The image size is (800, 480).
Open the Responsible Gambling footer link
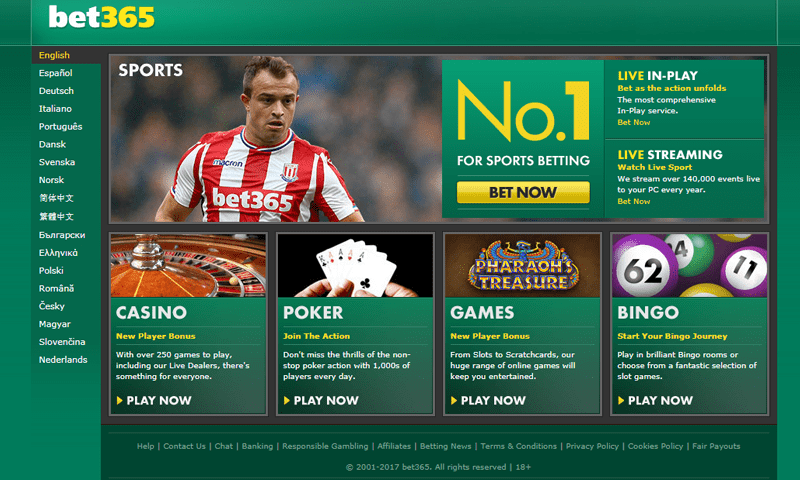pyautogui.click(x=325, y=446)
